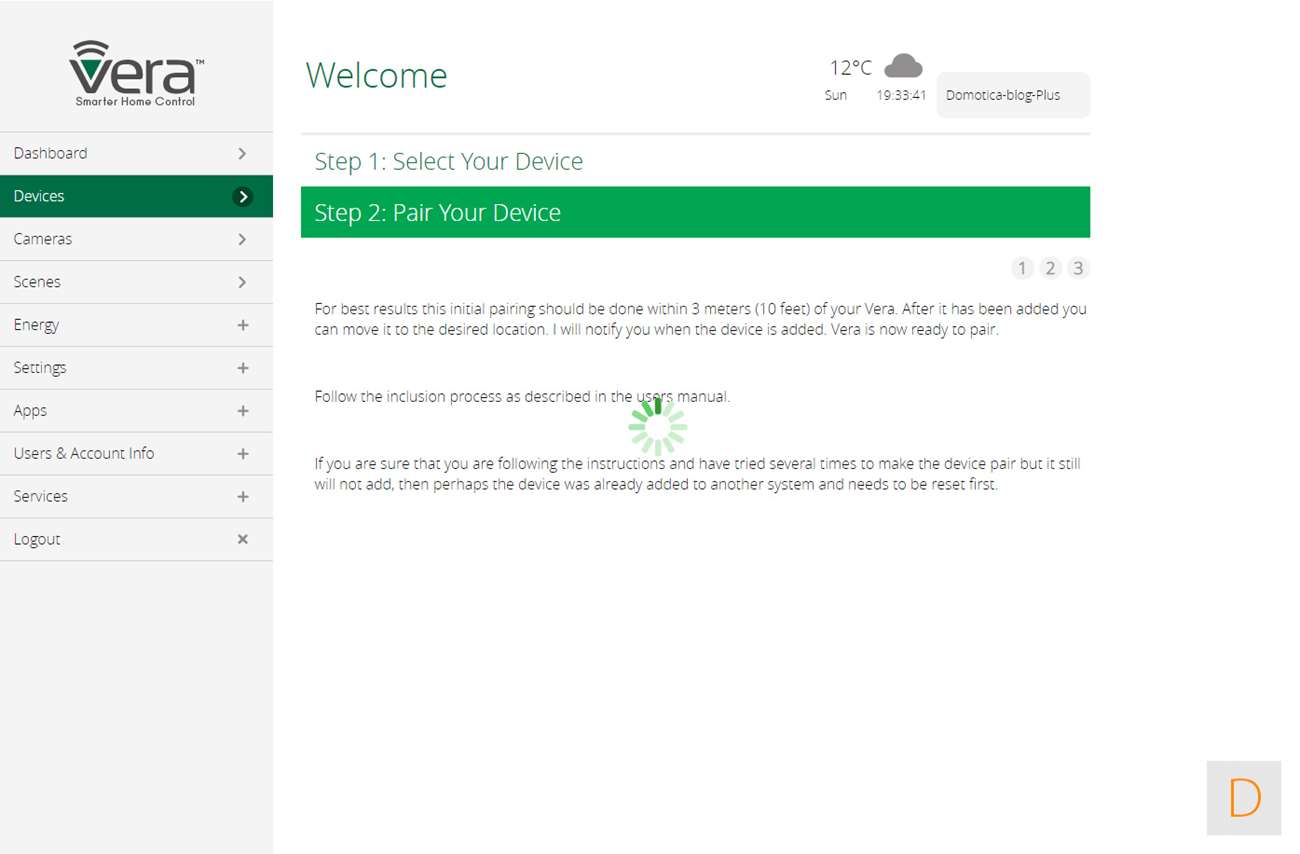The width and height of the screenshot is (1300, 854).
Task: Click the Domotica-blog-Plus controller box
Action: 1012,96
